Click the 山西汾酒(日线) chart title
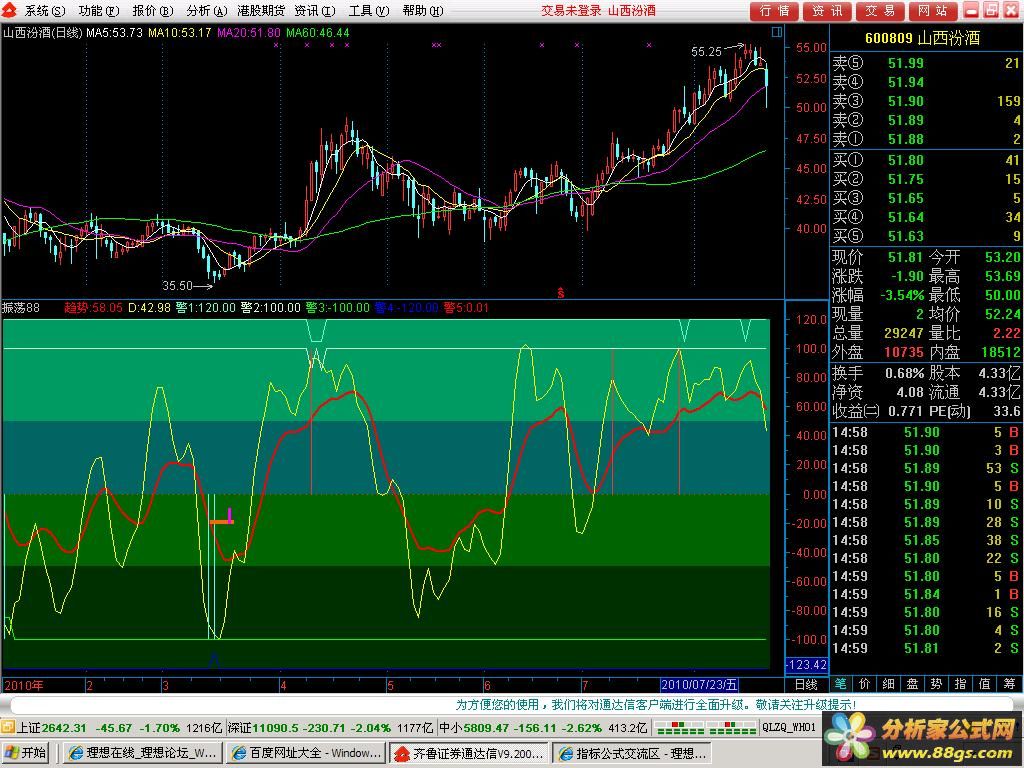Viewport: 1024px width, 768px height. [x=42, y=32]
